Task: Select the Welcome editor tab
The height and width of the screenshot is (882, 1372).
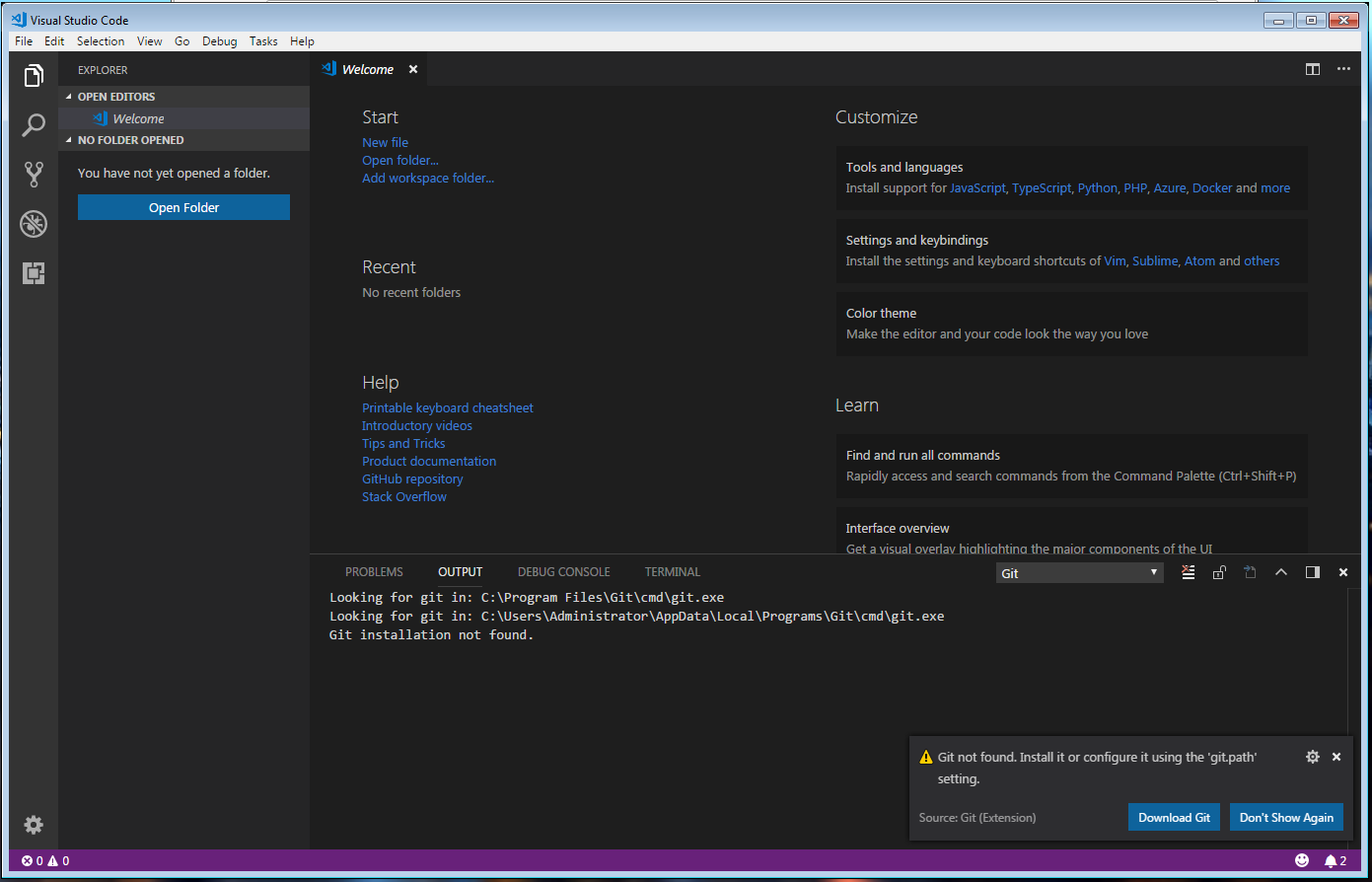Action: (370, 69)
